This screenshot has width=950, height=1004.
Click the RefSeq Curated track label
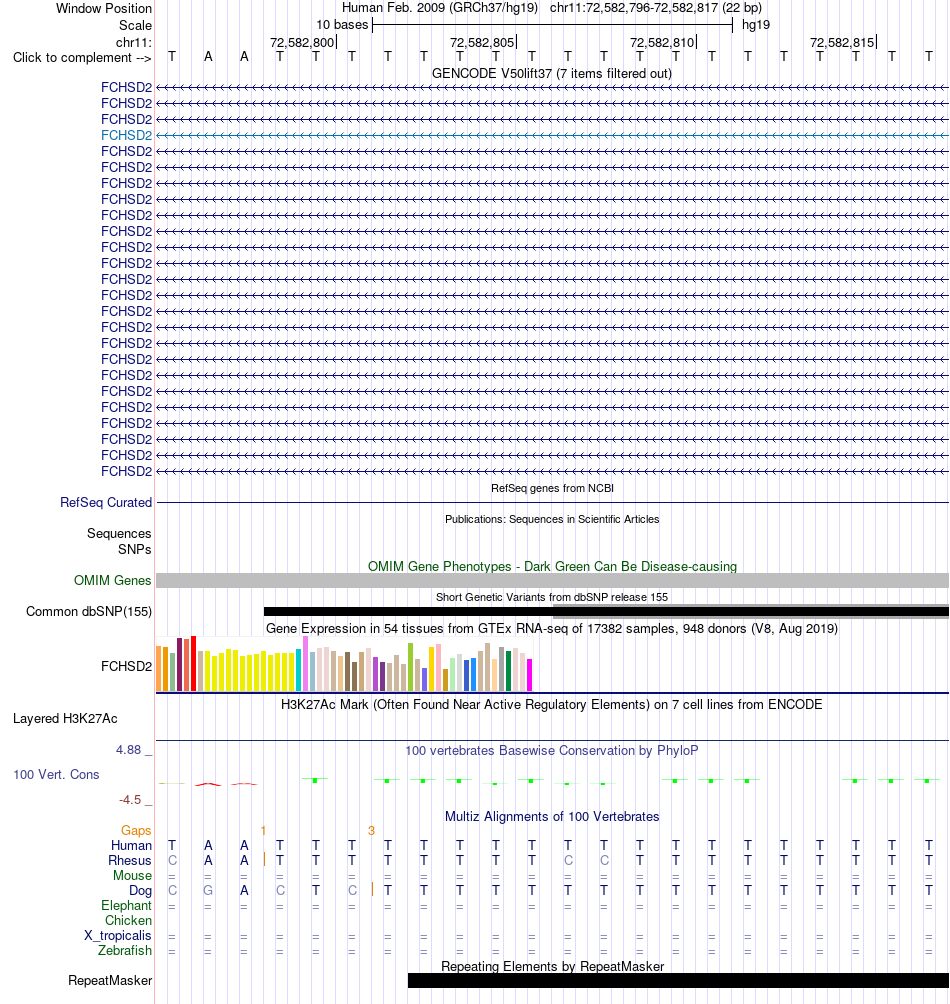pyautogui.click(x=106, y=503)
